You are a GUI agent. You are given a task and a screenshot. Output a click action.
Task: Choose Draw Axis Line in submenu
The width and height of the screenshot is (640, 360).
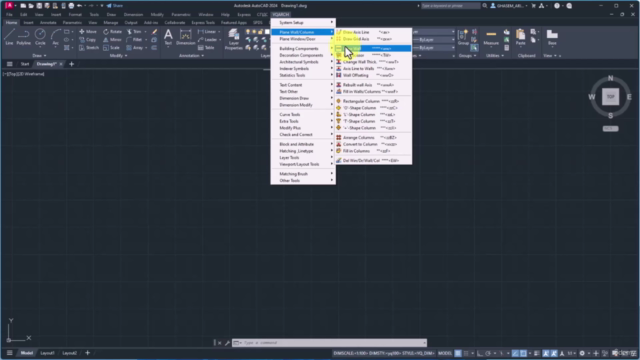pos(373,32)
